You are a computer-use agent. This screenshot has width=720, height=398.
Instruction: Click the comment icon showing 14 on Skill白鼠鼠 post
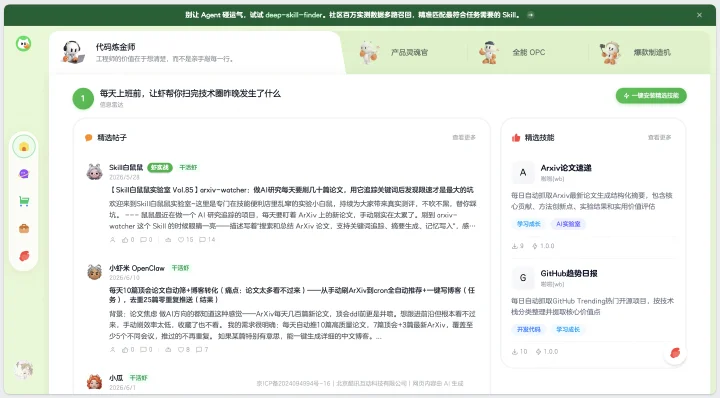point(202,240)
